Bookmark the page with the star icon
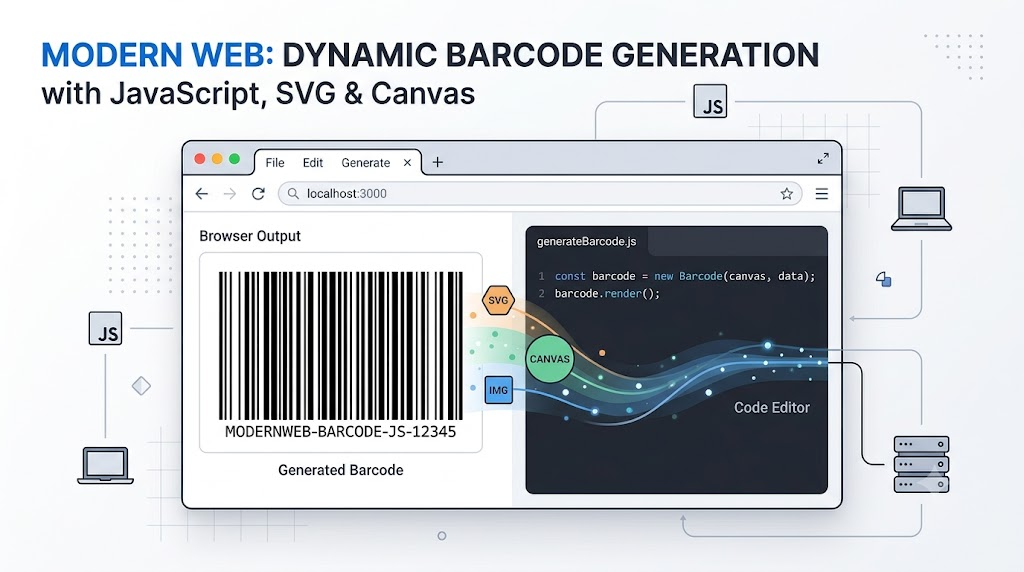This screenshot has height=572, width=1024. (786, 193)
